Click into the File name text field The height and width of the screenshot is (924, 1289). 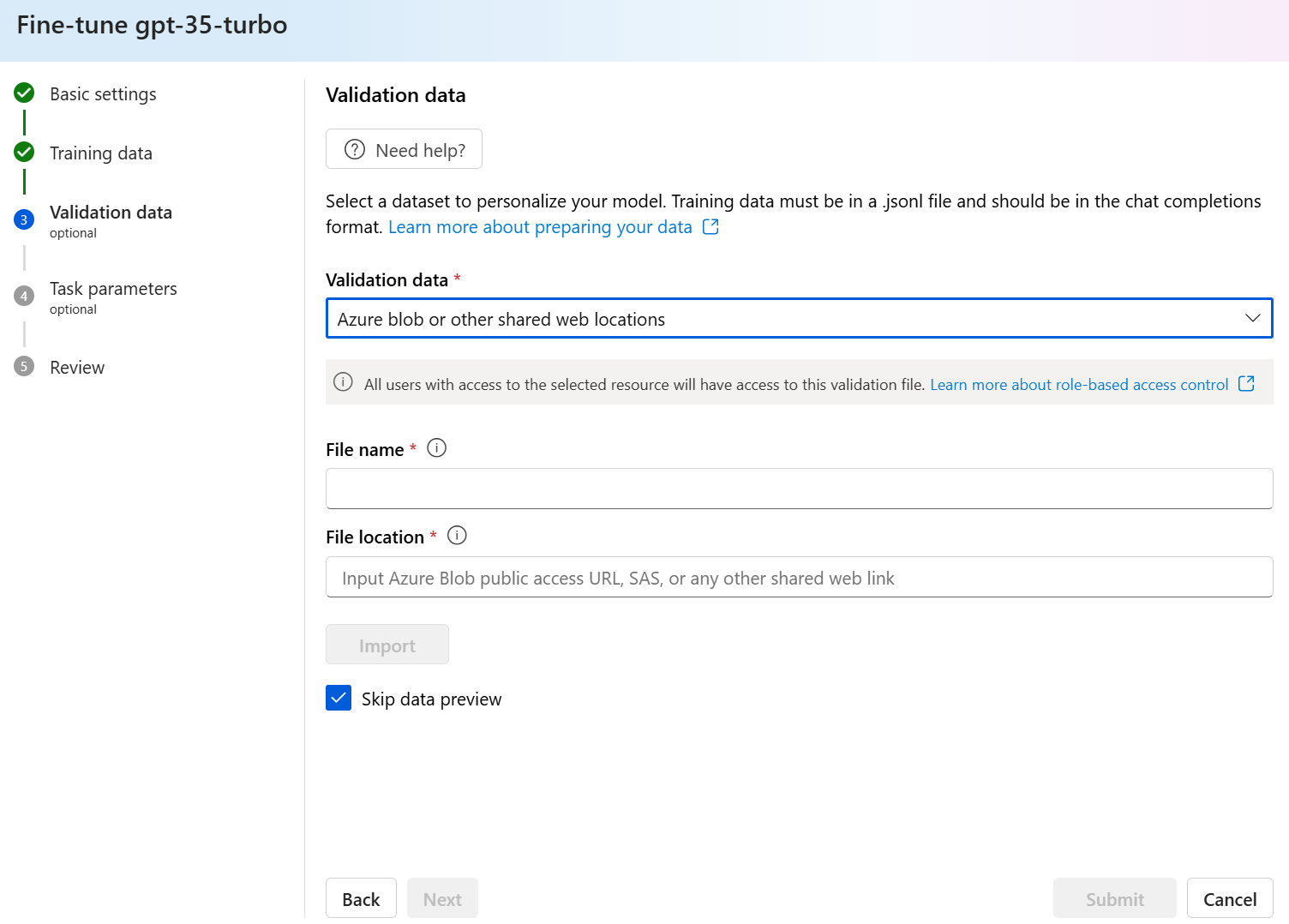tap(799, 489)
